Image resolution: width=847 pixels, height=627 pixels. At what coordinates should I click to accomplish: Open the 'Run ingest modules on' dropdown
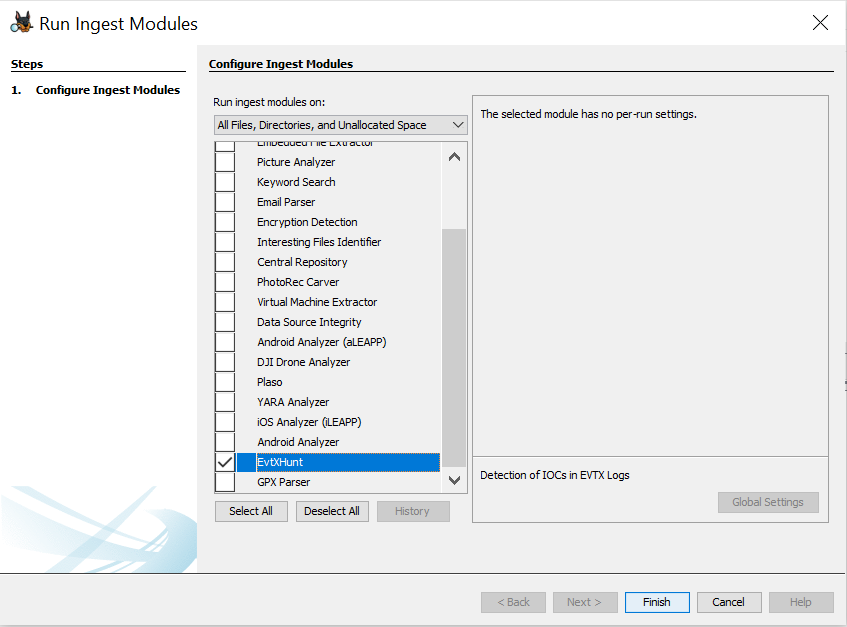tap(340, 125)
